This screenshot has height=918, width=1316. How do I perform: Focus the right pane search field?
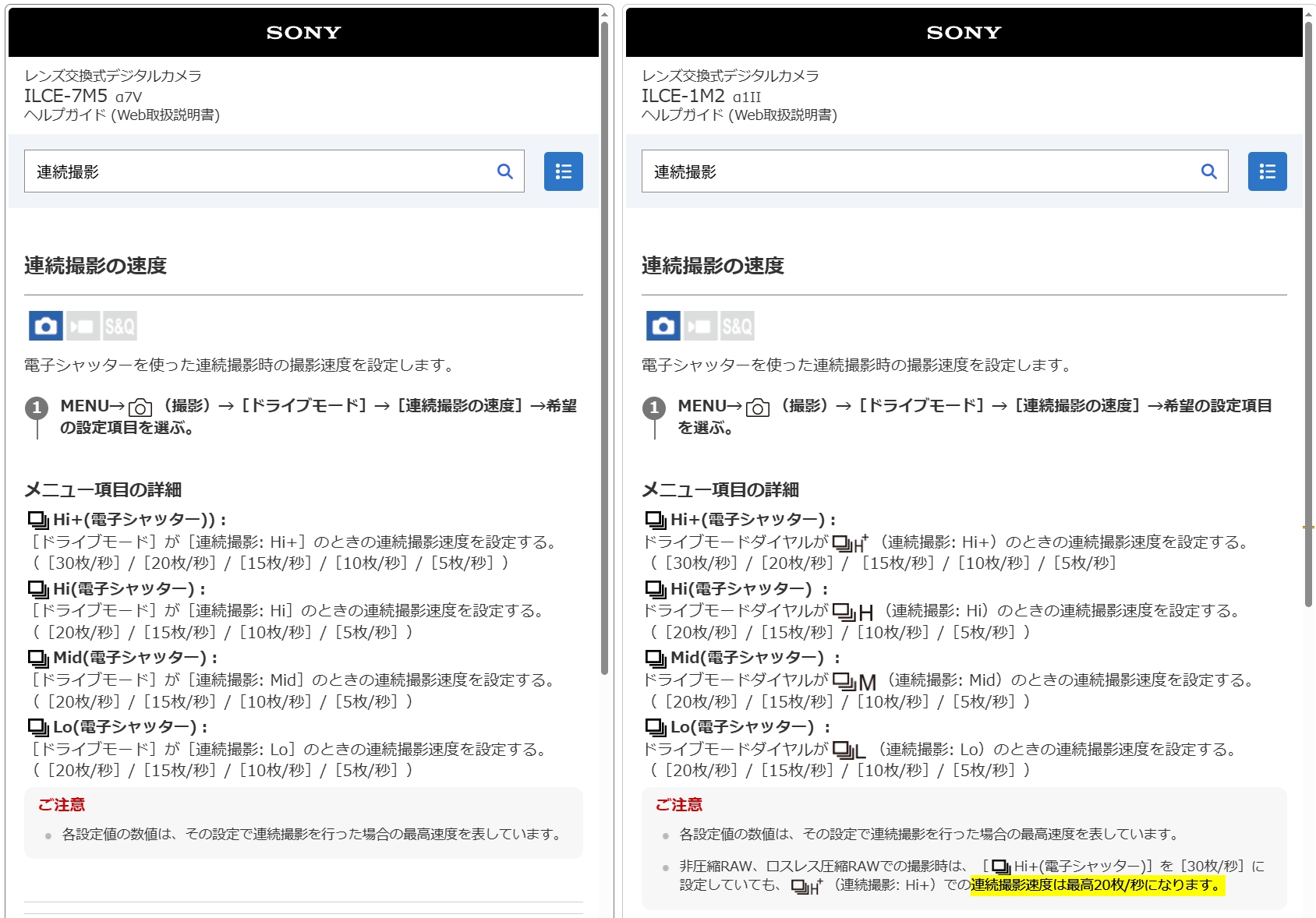coord(920,171)
